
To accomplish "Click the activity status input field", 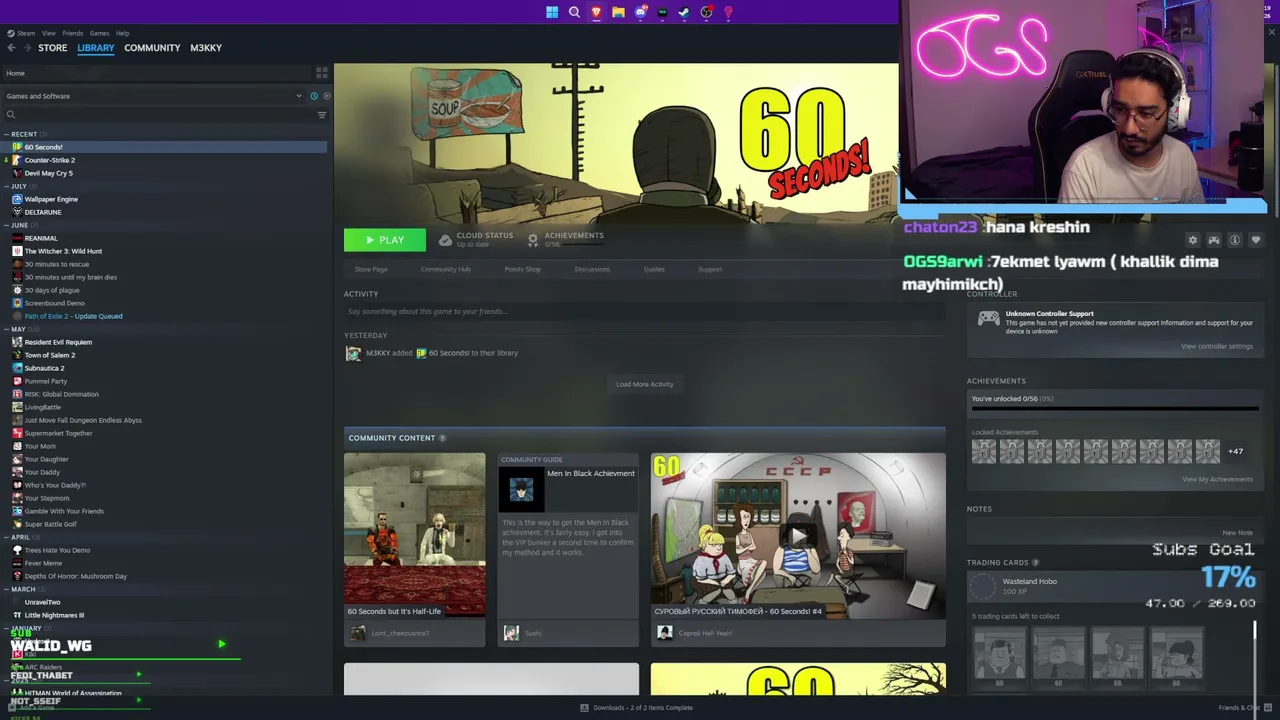I will (645, 311).
